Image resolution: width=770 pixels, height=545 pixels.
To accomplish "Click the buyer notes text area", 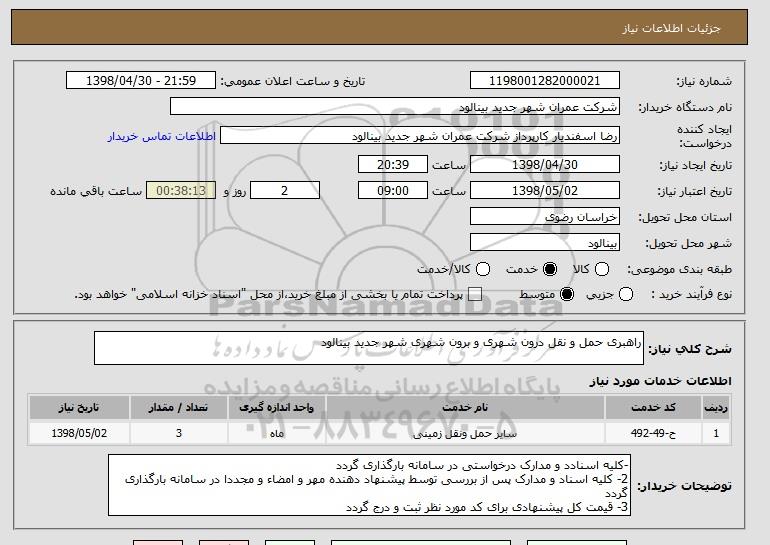I will [369, 485].
